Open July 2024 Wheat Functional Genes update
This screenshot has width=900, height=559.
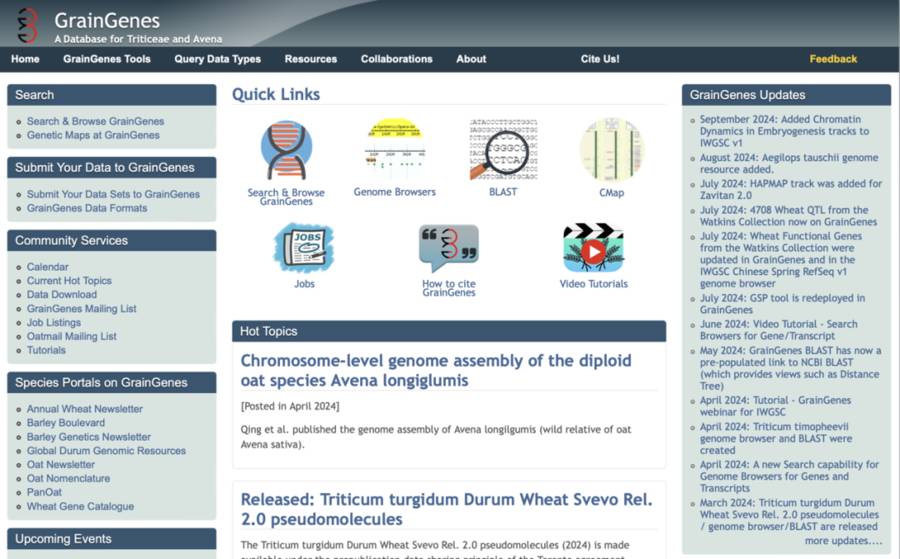point(781,259)
